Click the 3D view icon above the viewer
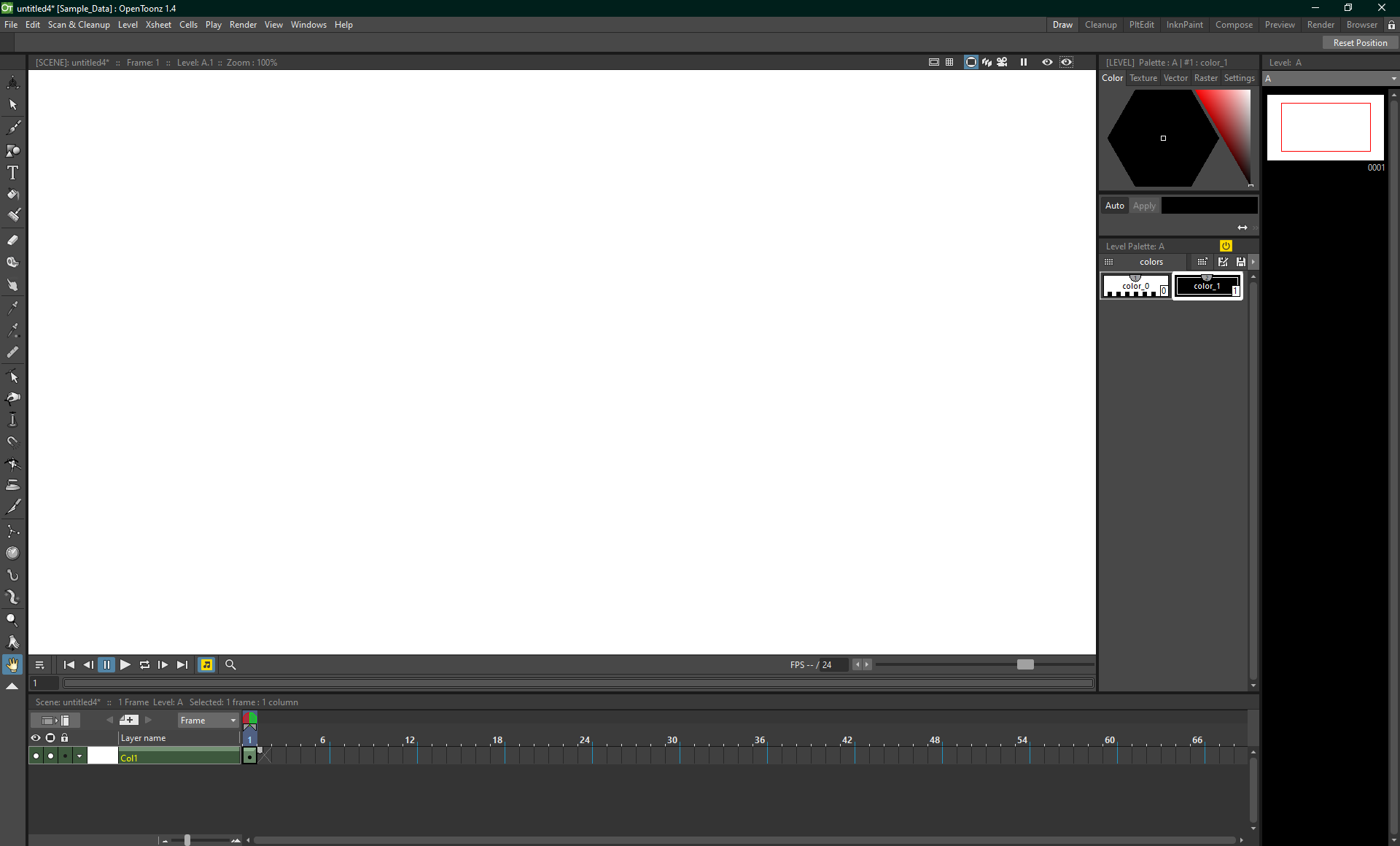The image size is (1400, 846). coord(987,62)
